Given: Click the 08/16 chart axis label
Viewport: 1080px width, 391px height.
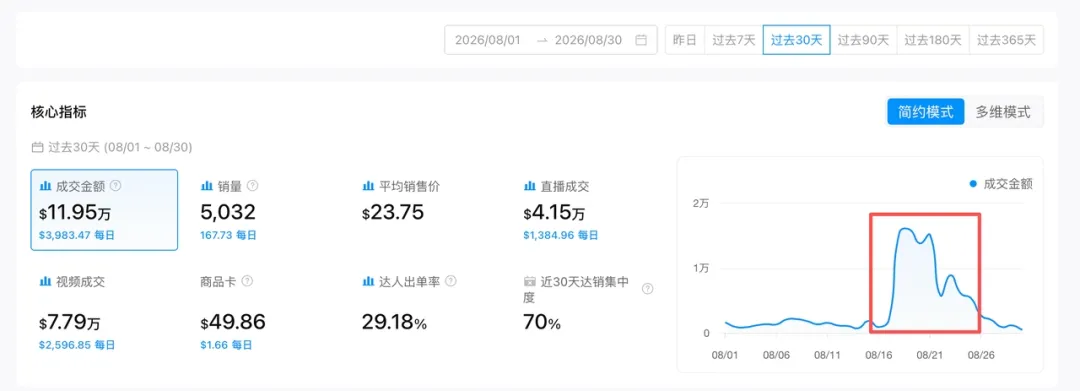Looking at the screenshot, I should (x=878, y=356).
